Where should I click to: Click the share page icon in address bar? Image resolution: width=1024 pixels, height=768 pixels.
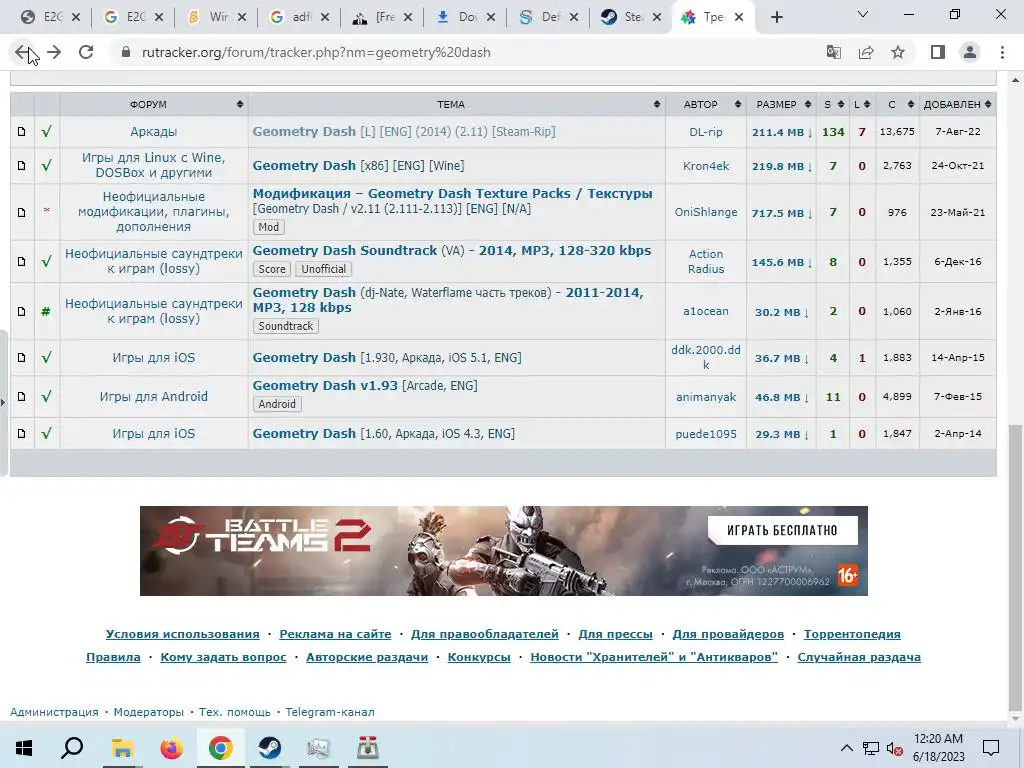click(866, 52)
